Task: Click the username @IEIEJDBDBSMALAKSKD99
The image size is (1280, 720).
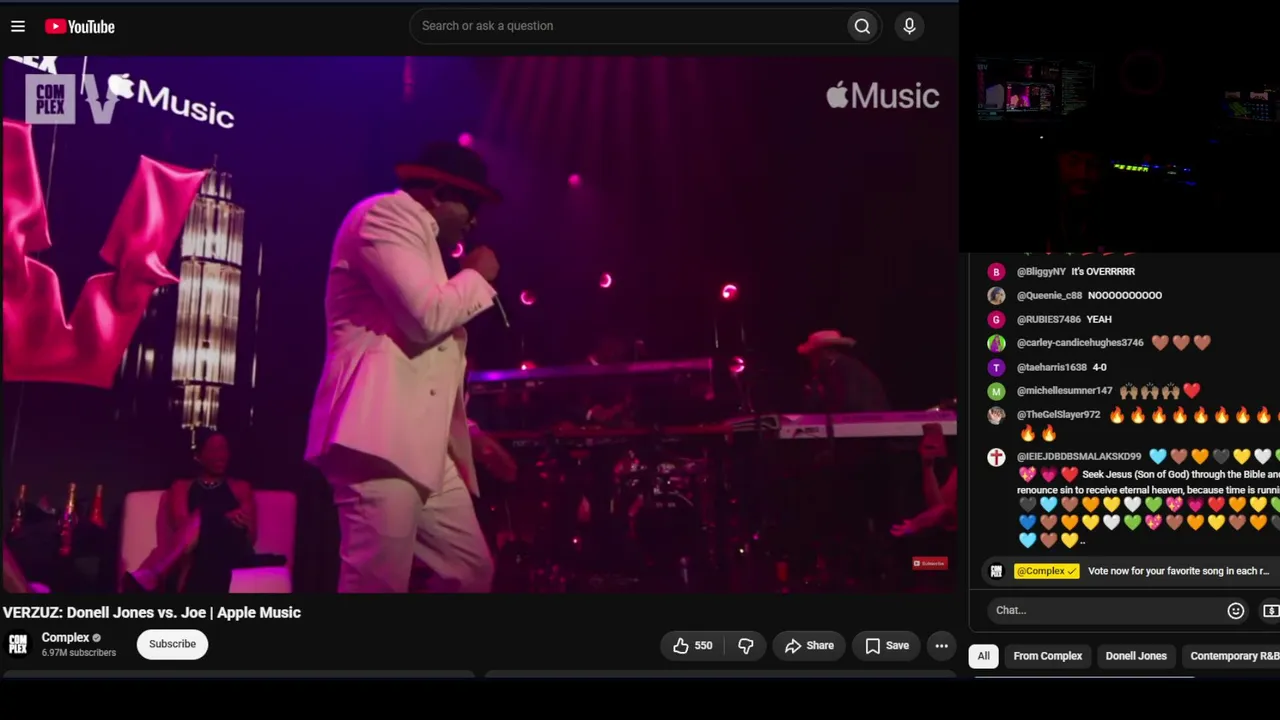Action: [x=1079, y=457]
